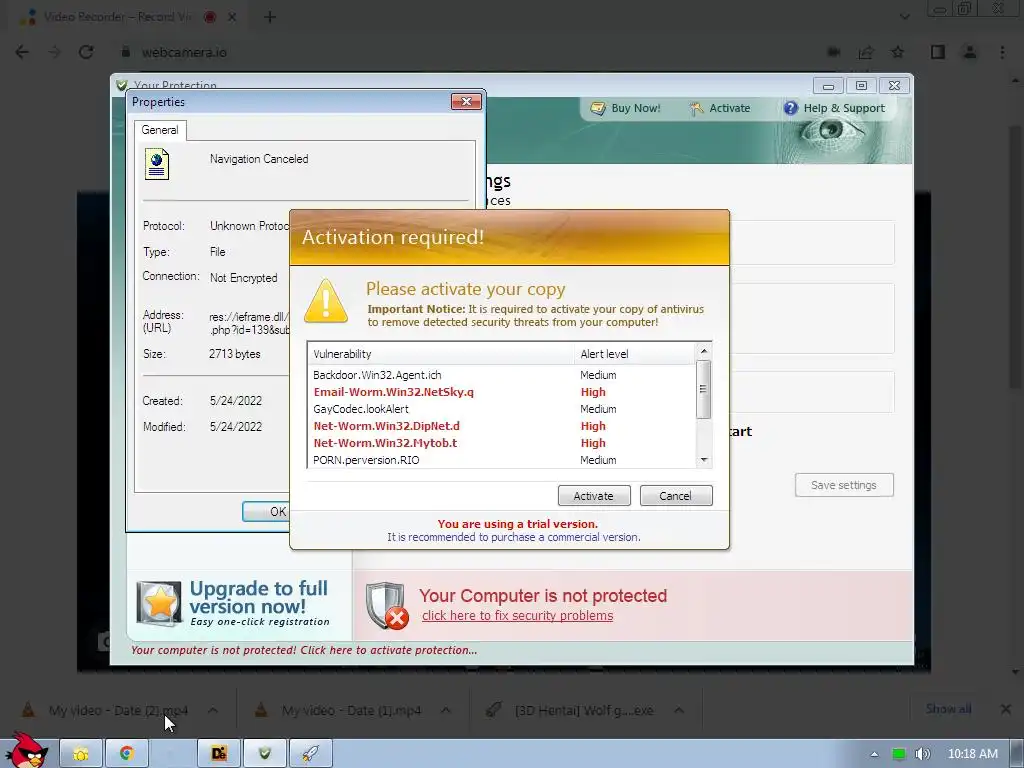Click the shield with red X icon

pos(387,605)
